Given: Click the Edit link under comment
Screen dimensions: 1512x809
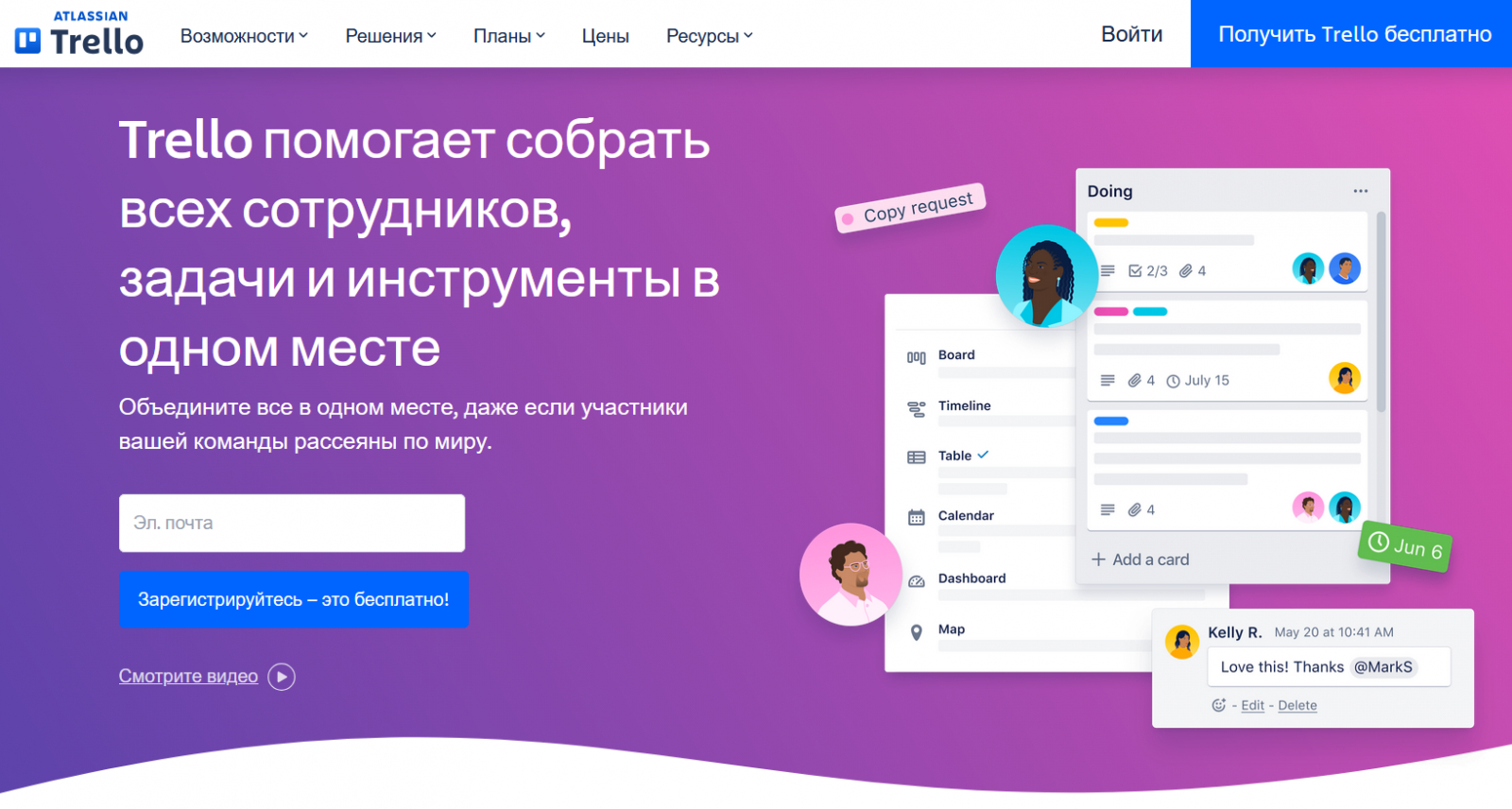Looking at the screenshot, I should coord(1253,705).
